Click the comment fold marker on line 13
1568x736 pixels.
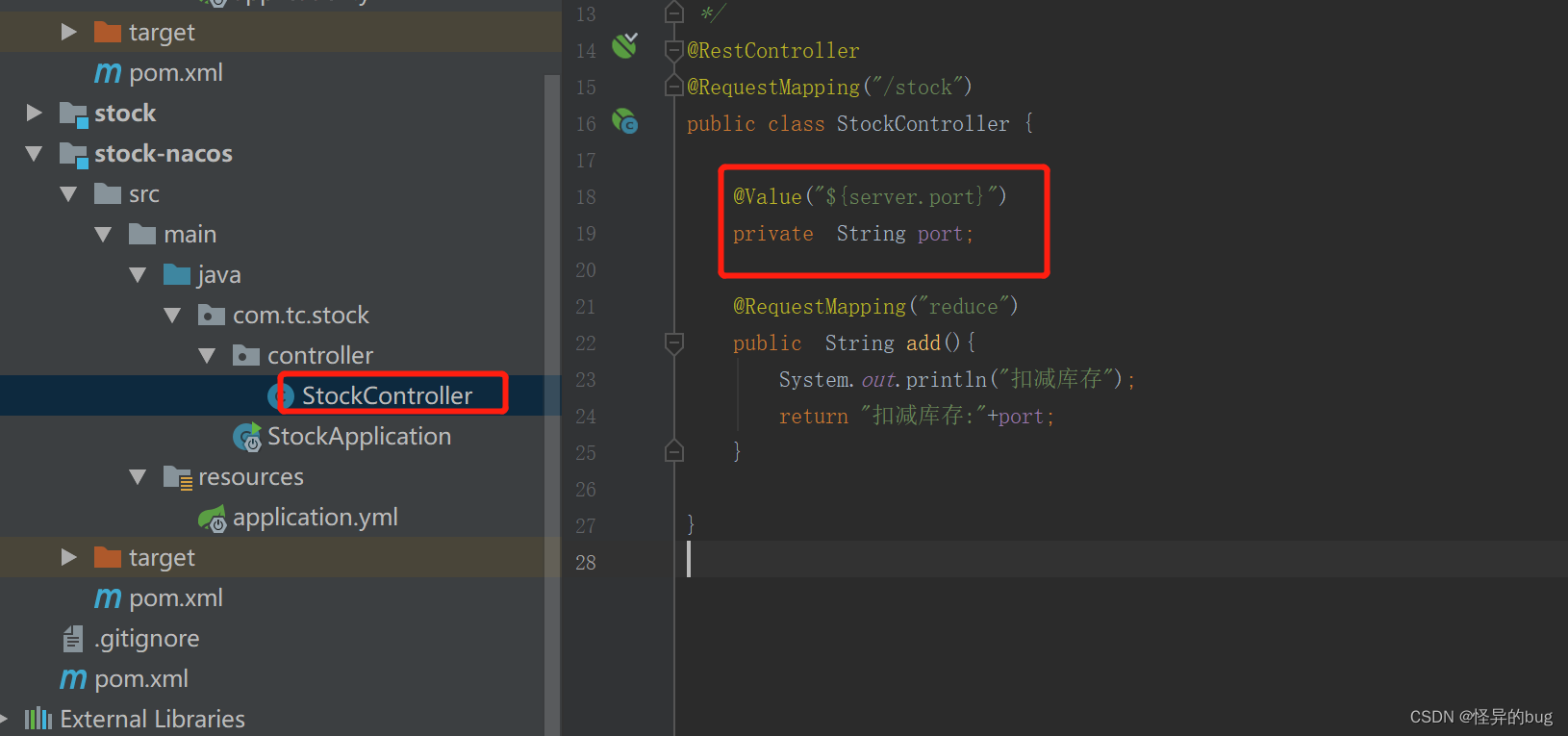point(674,13)
